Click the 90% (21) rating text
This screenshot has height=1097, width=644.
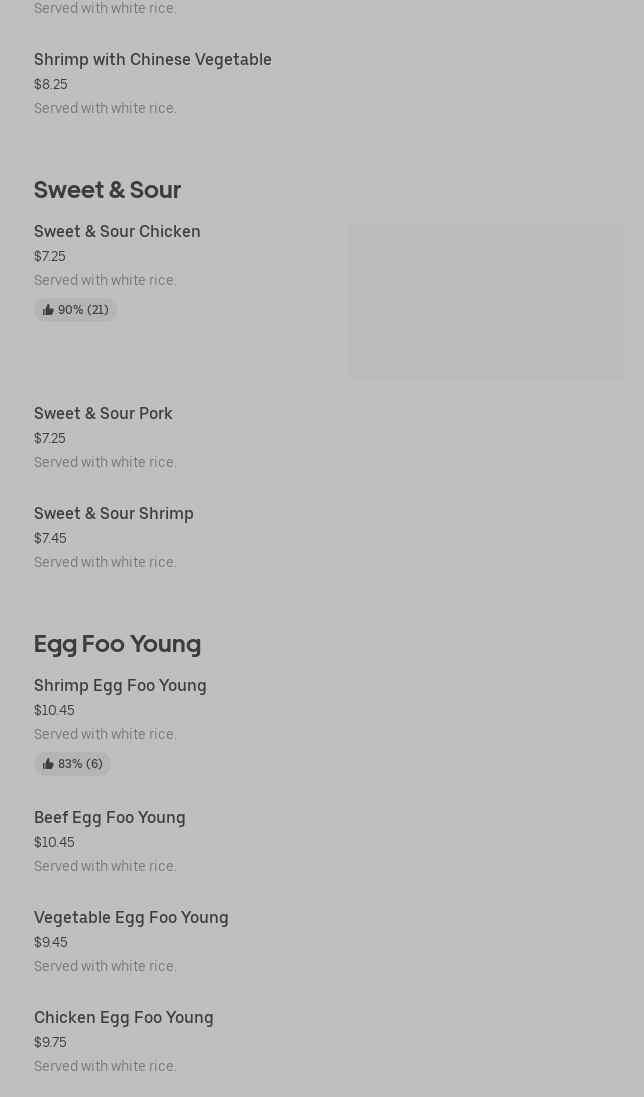point(83,310)
